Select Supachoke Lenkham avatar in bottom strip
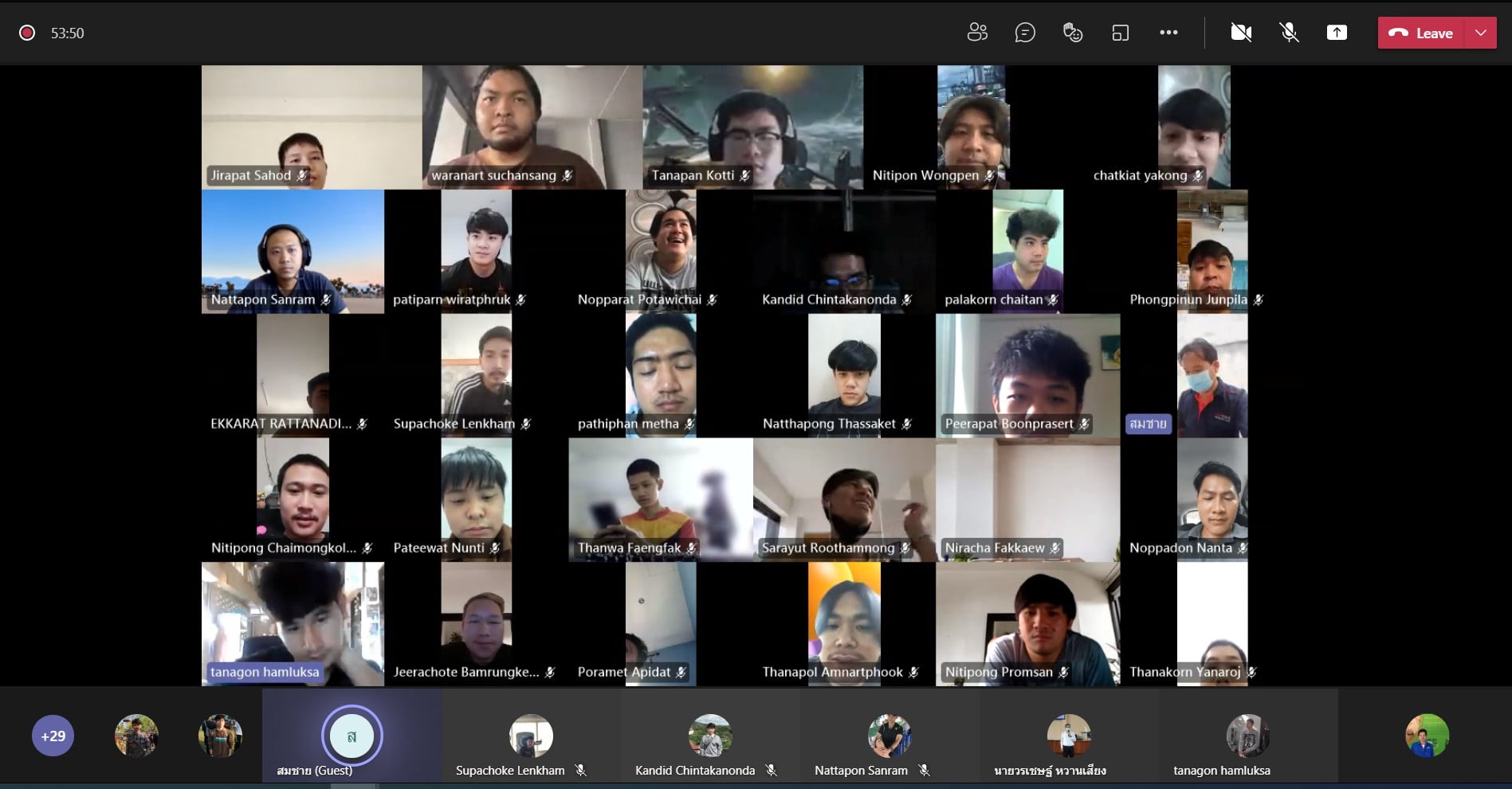 tap(531, 736)
